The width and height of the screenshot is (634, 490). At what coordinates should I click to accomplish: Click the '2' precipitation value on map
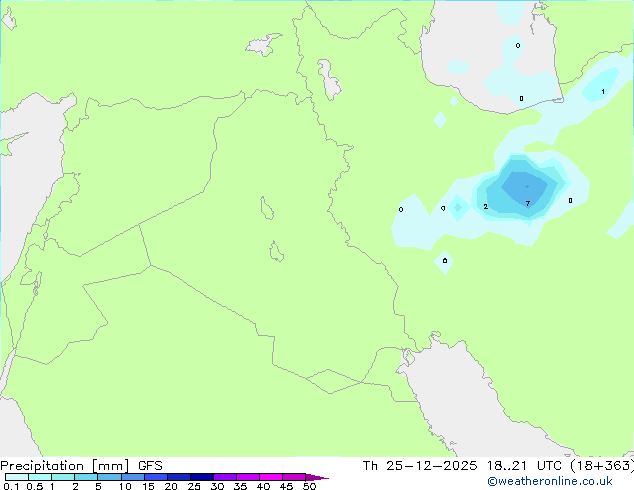486,207
